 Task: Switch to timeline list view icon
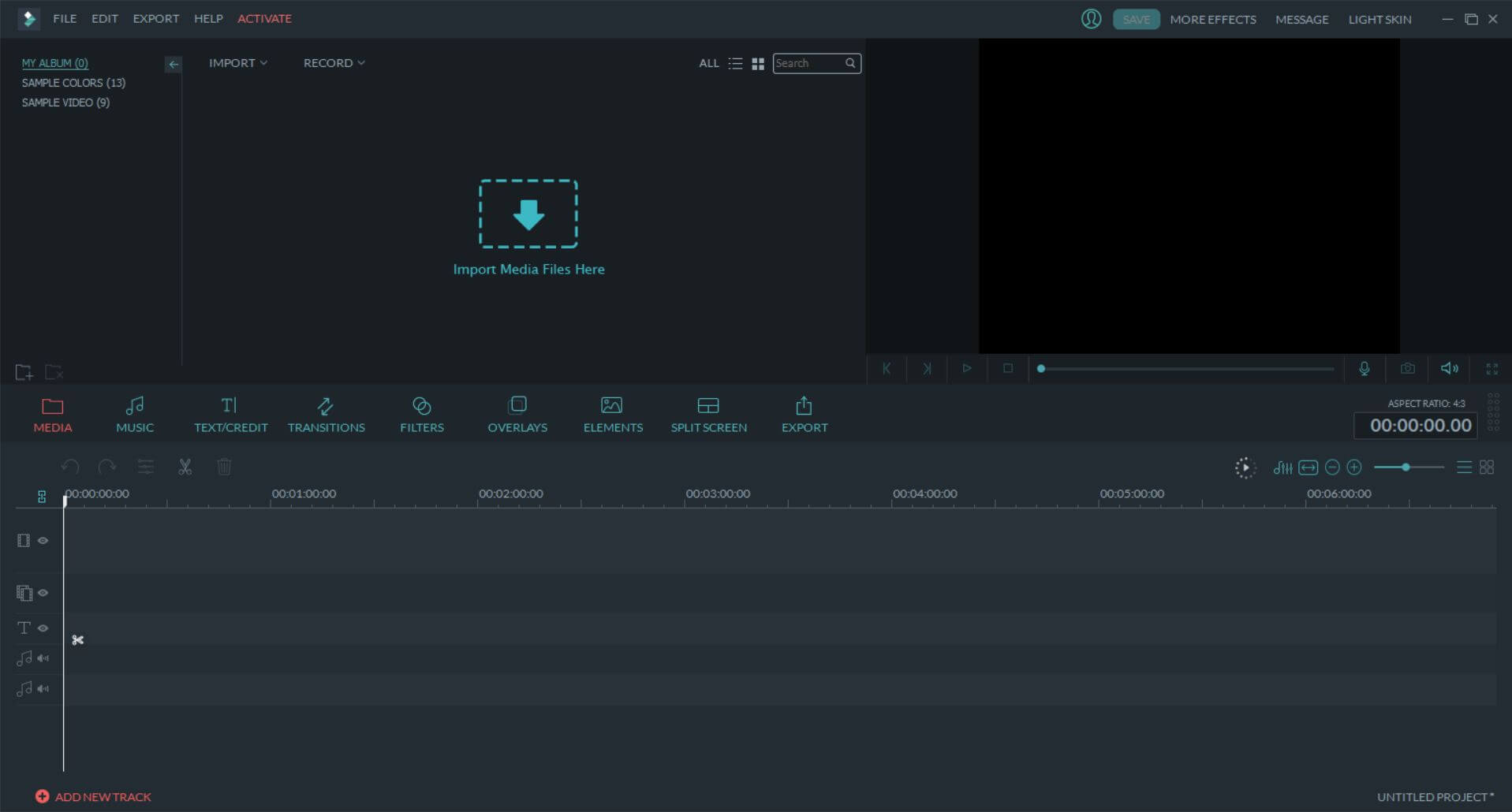1464,467
